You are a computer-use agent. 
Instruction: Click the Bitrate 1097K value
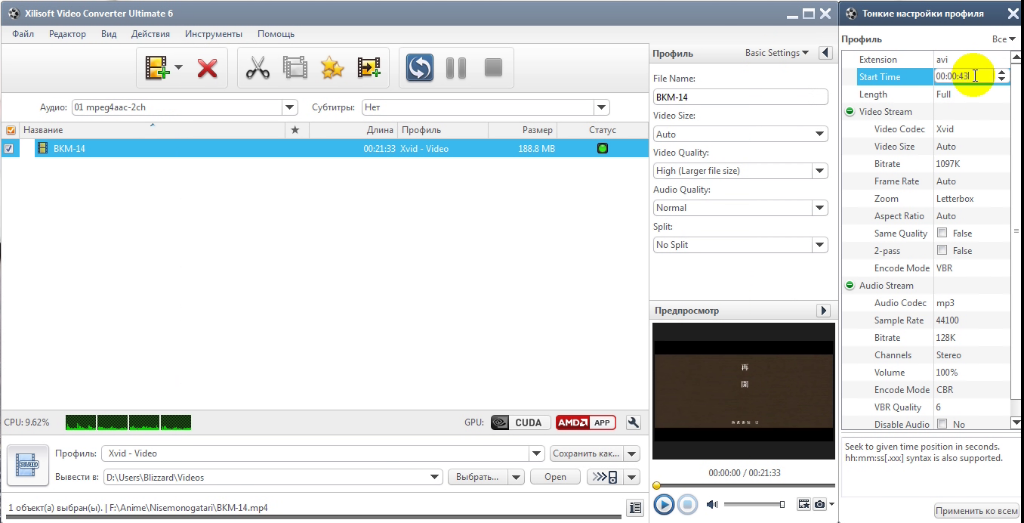click(x=948, y=164)
